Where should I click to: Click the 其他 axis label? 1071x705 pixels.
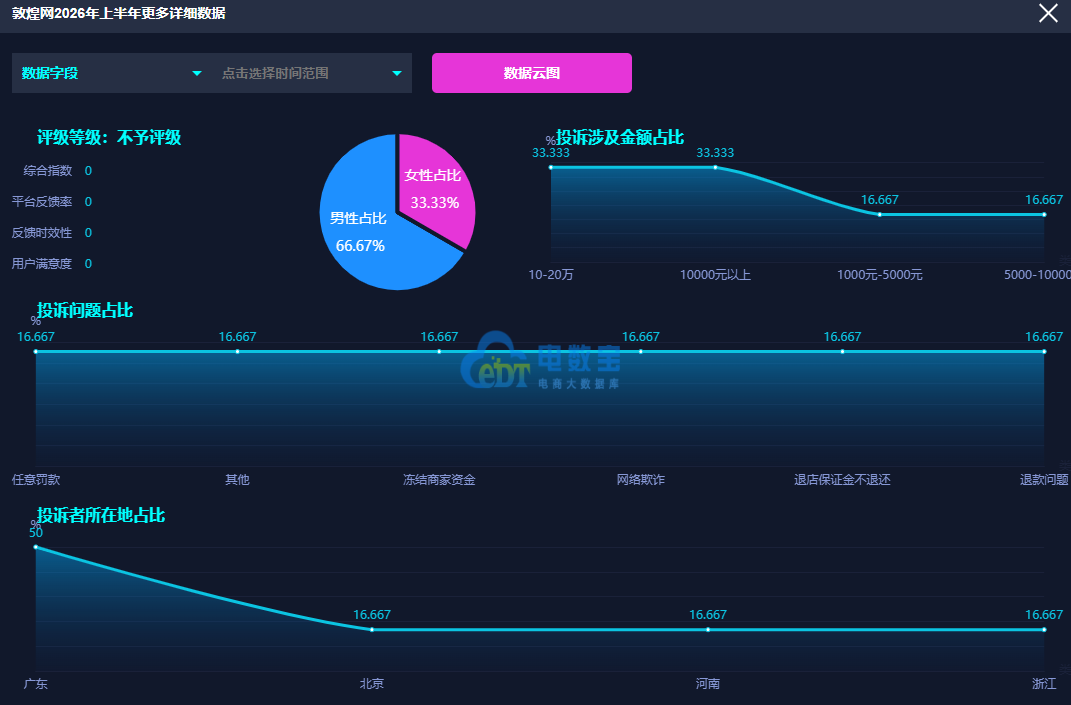pyautogui.click(x=237, y=480)
